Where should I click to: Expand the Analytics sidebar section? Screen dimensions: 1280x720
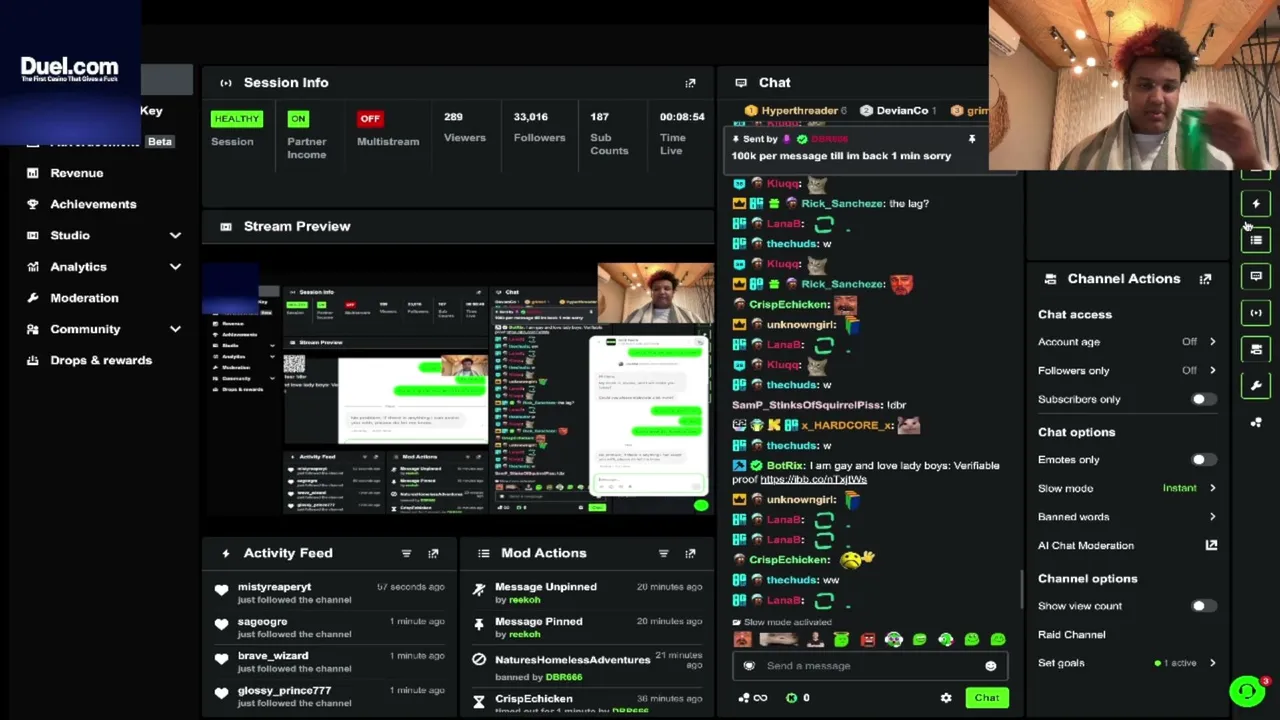pyautogui.click(x=175, y=267)
